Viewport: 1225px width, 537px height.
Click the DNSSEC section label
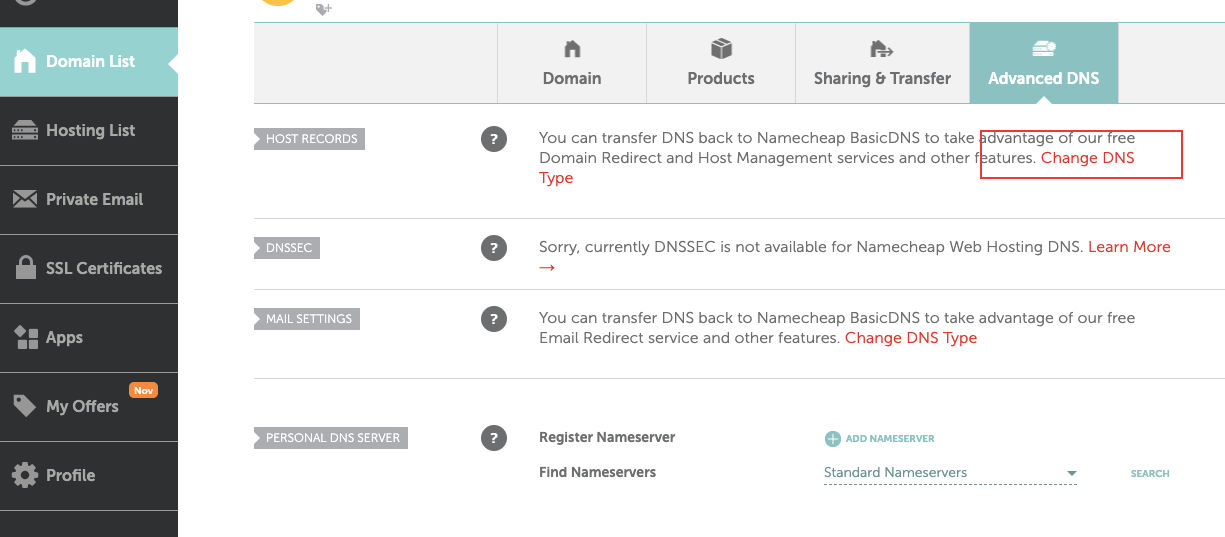pyautogui.click(x=288, y=247)
